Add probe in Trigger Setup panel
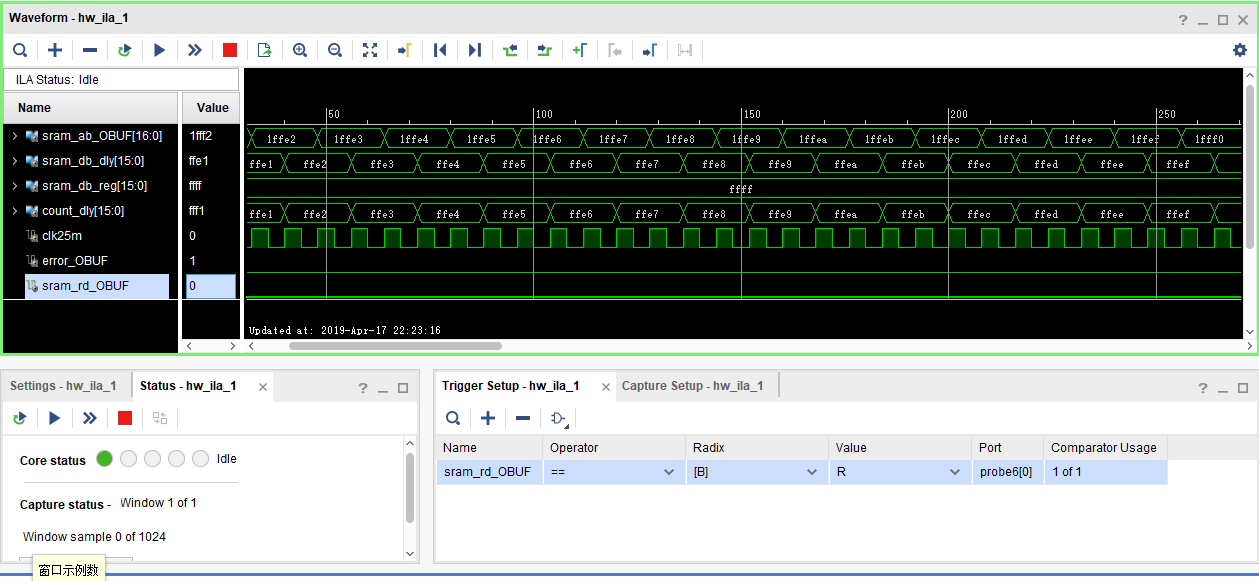The image size is (1259, 581). (x=488, y=418)
